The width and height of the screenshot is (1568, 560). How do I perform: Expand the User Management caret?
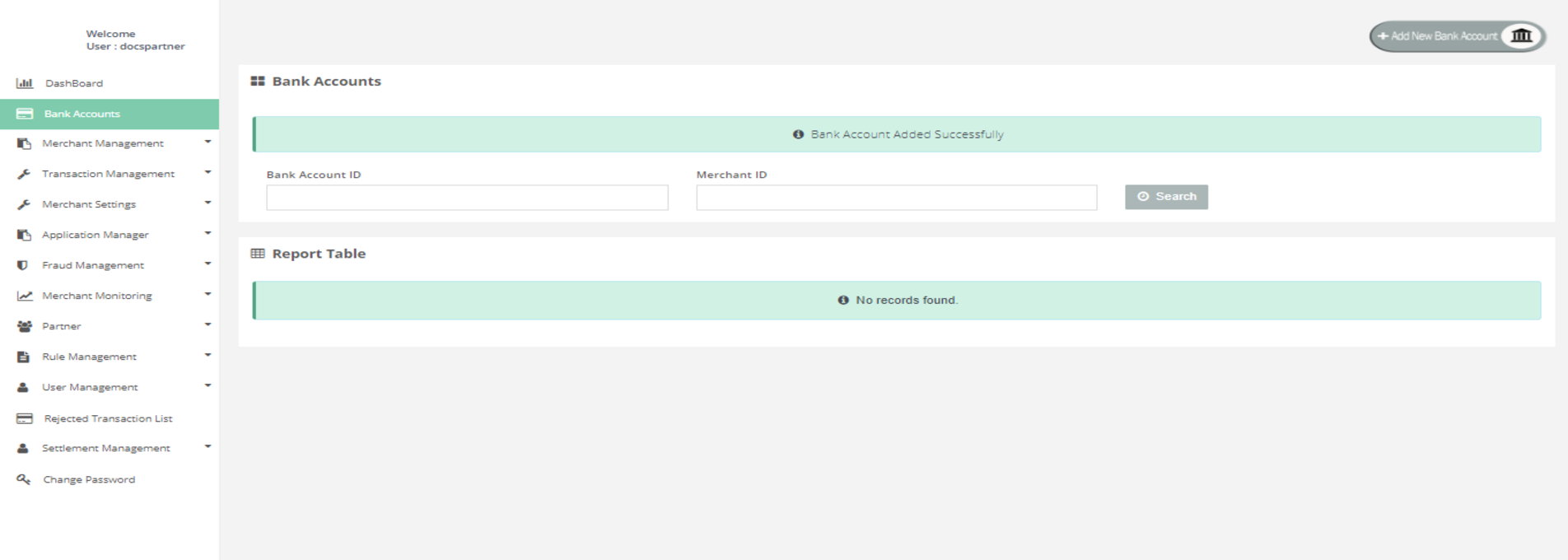pyautogui.click(x=208, y=386)
